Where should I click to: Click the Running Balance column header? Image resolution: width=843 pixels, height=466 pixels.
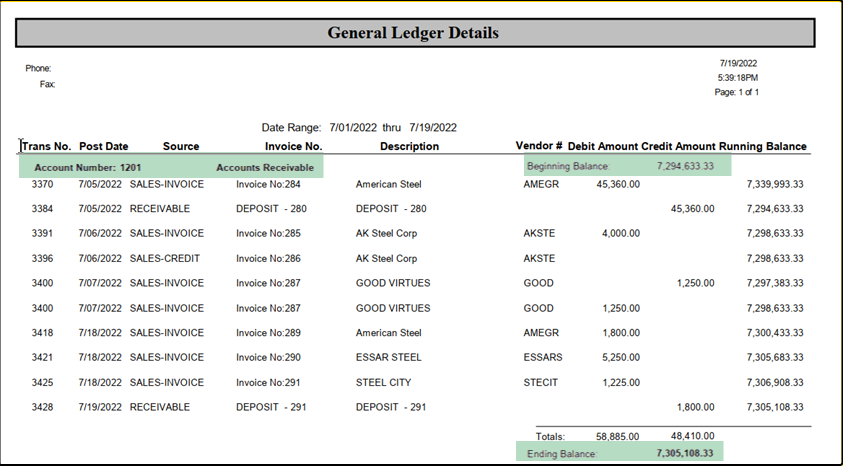[763, 146]
